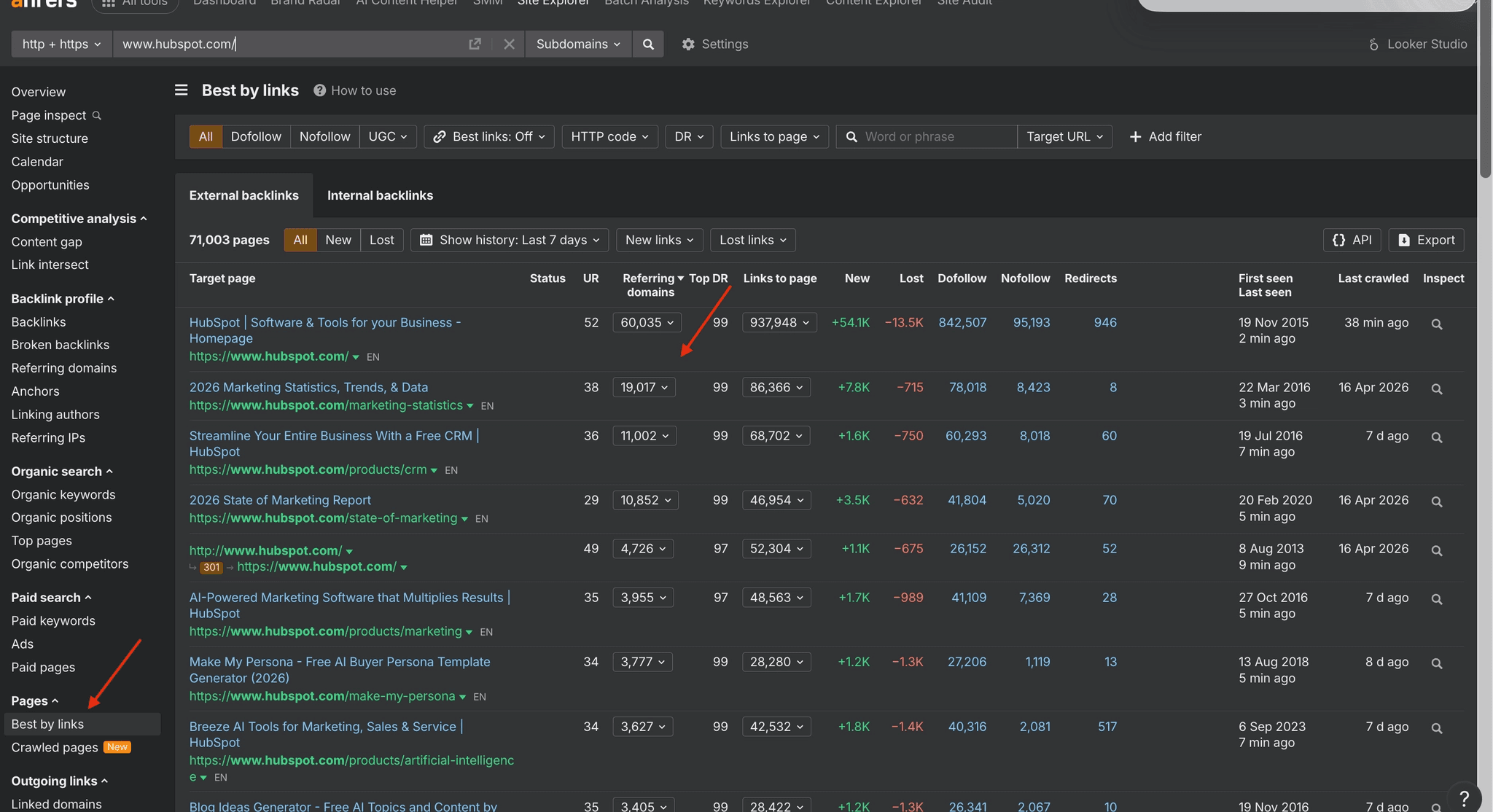Export the report
This screenshot has width=1493, height=812.
(1426, 240)
